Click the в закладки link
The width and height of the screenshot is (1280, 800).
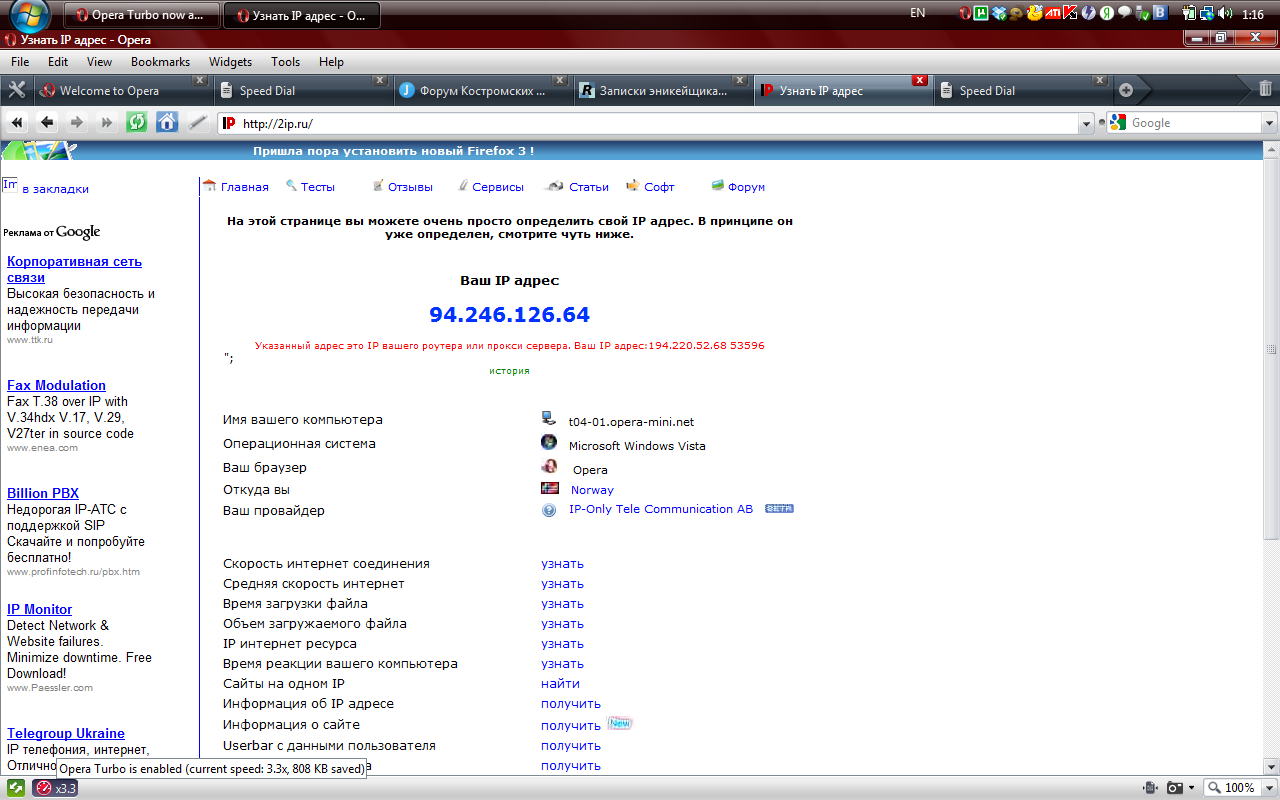pyautogui.click(x=55, y=188)
